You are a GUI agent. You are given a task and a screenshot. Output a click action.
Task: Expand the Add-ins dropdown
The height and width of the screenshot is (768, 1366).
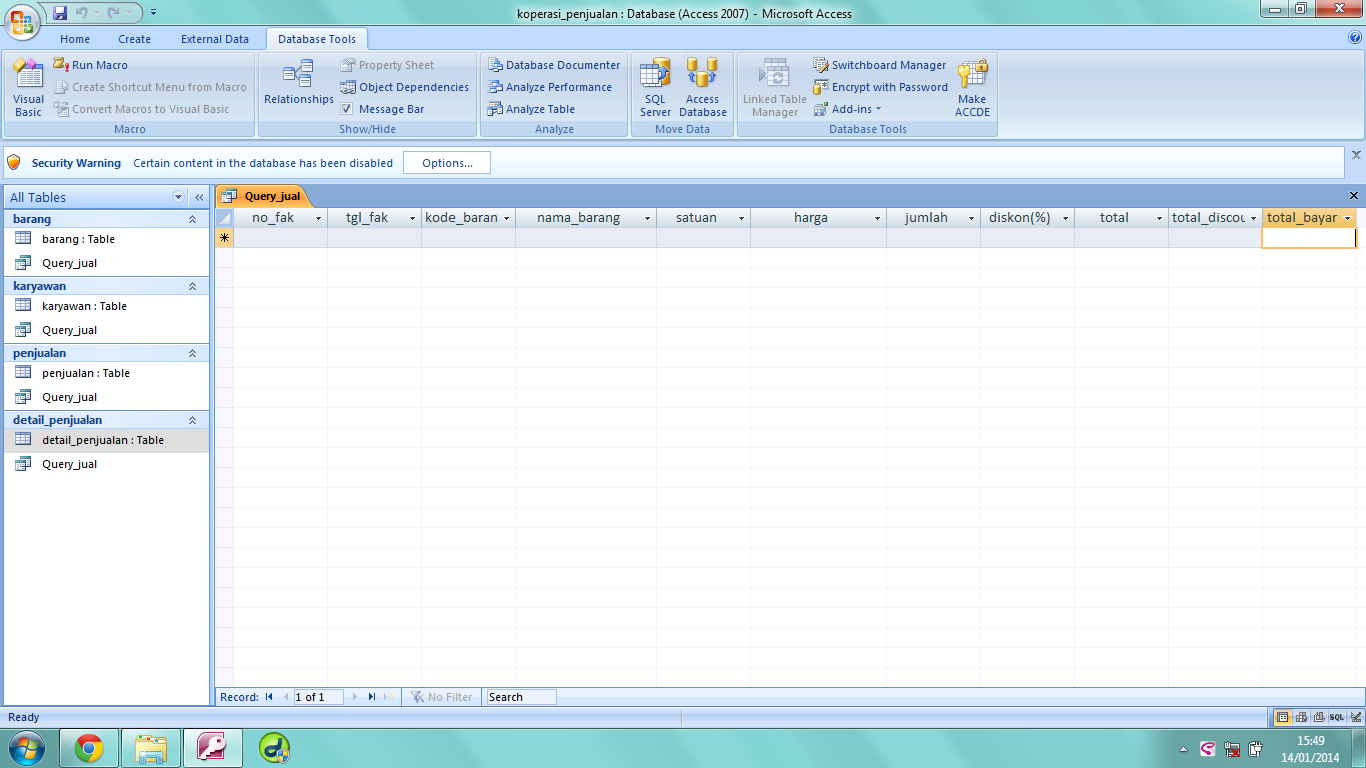[848, 109]
